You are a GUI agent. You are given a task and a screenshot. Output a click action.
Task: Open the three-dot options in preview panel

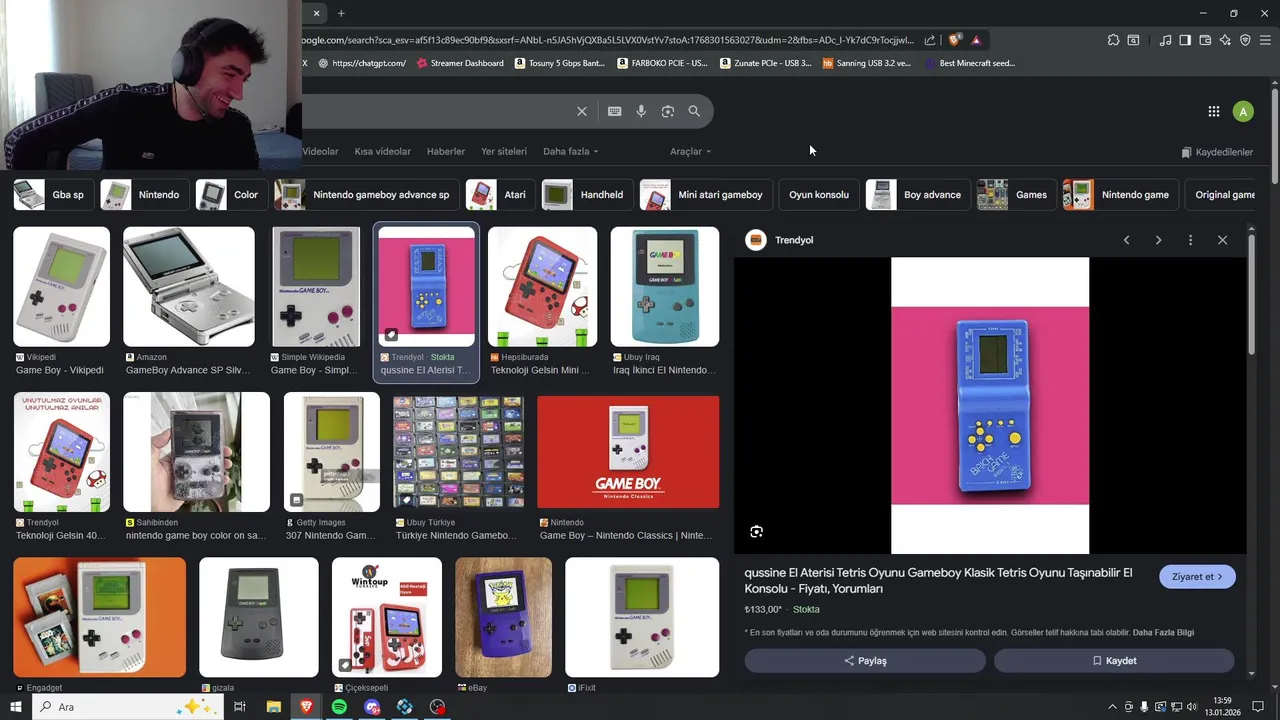(1190, 240)
